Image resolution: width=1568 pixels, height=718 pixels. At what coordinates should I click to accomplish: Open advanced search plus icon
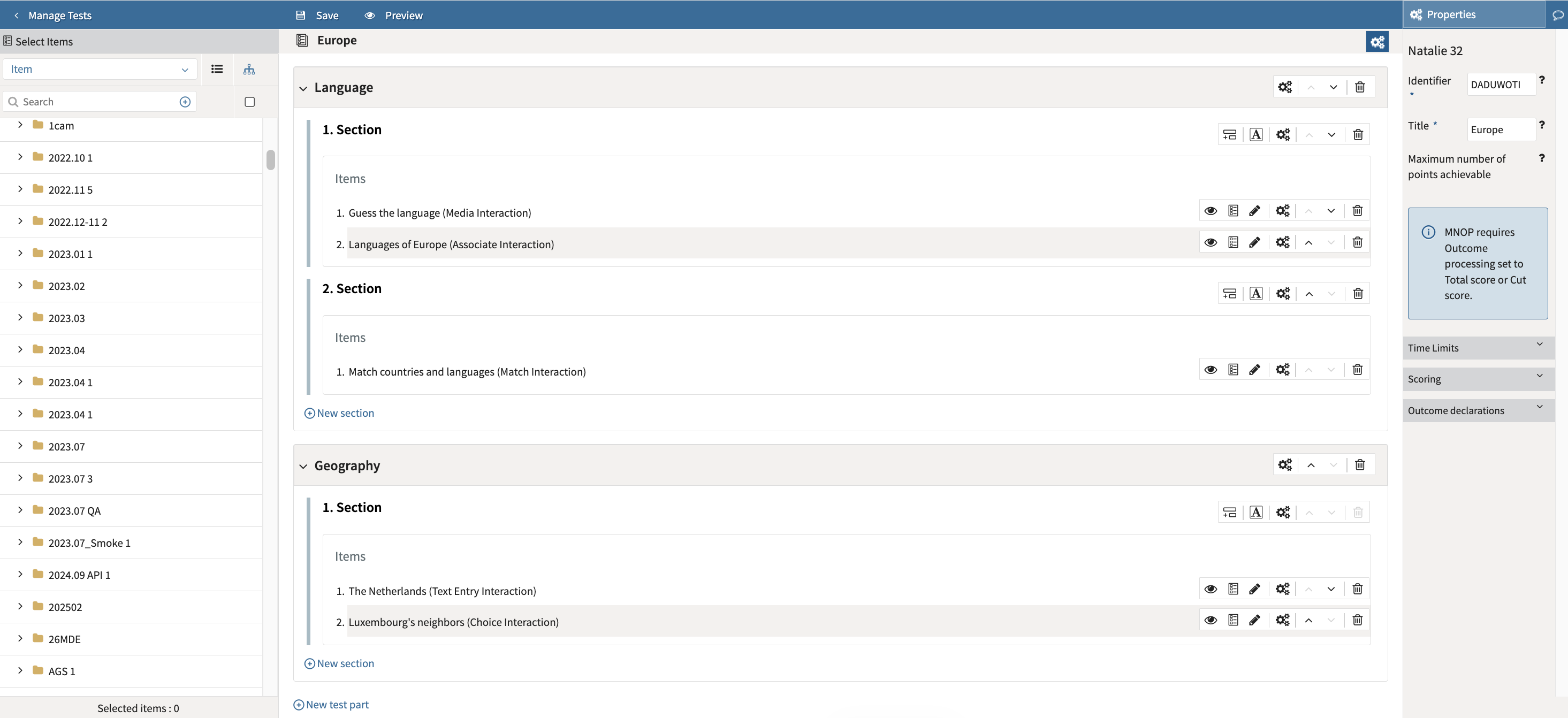tap(185, 102)
